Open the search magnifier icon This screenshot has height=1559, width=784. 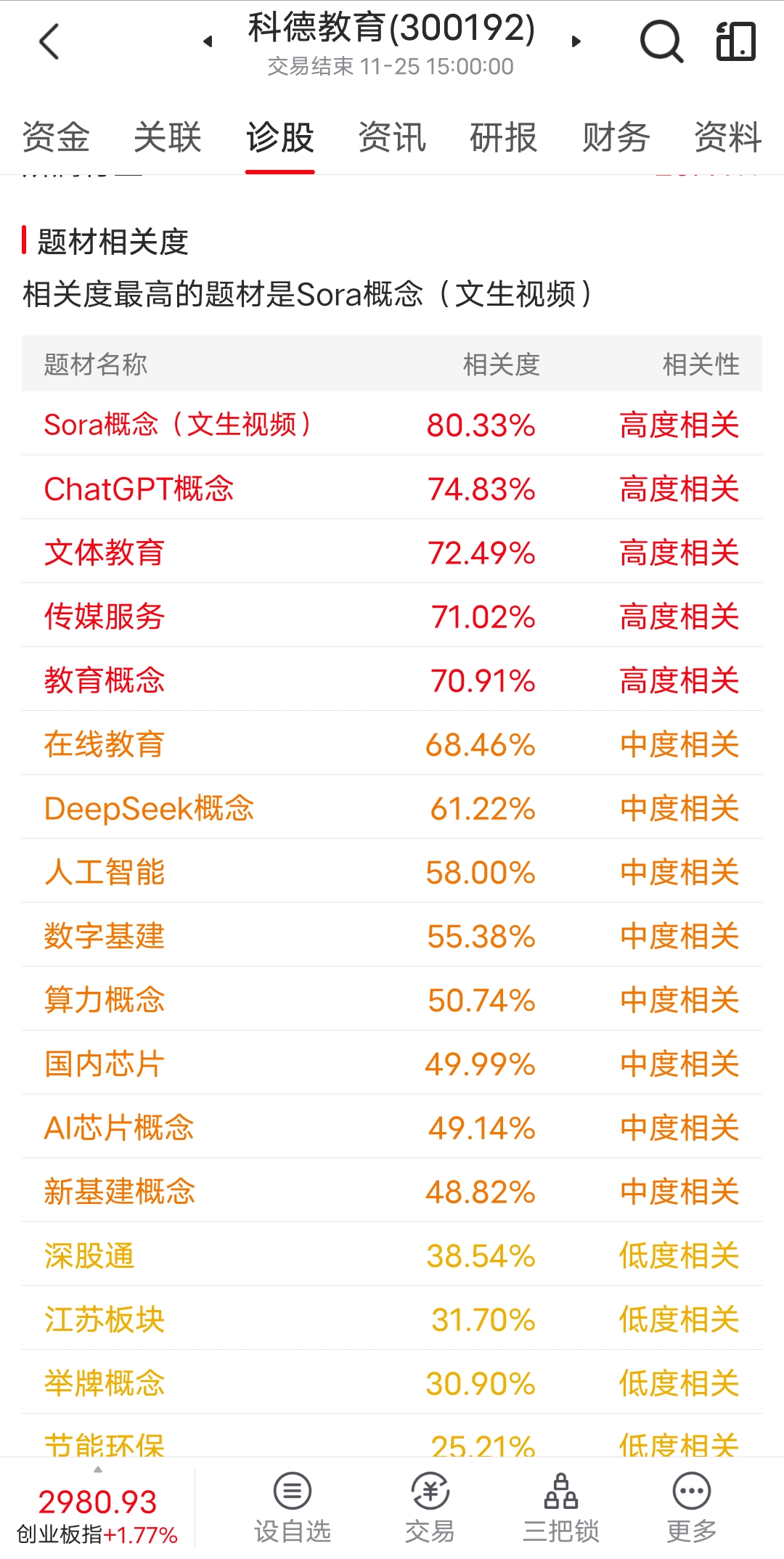pyautogui.click(x=661, y=41)
